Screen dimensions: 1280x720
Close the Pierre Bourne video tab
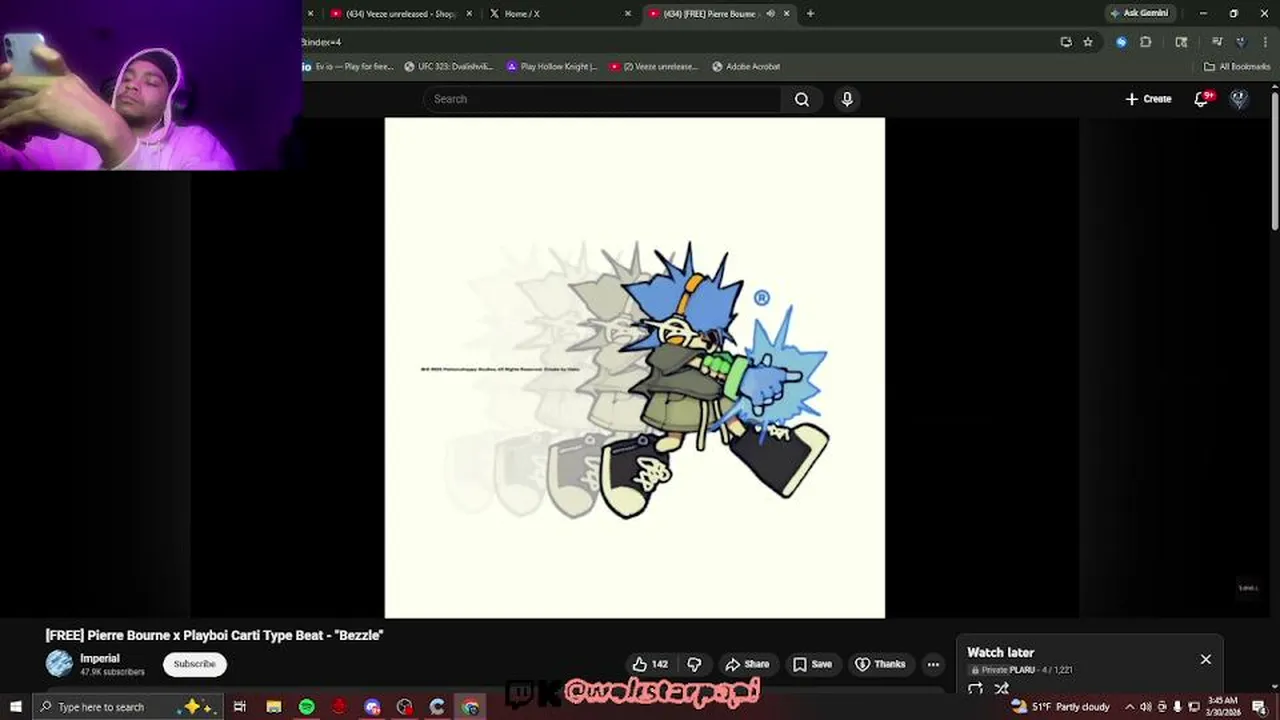pos(786,14)
